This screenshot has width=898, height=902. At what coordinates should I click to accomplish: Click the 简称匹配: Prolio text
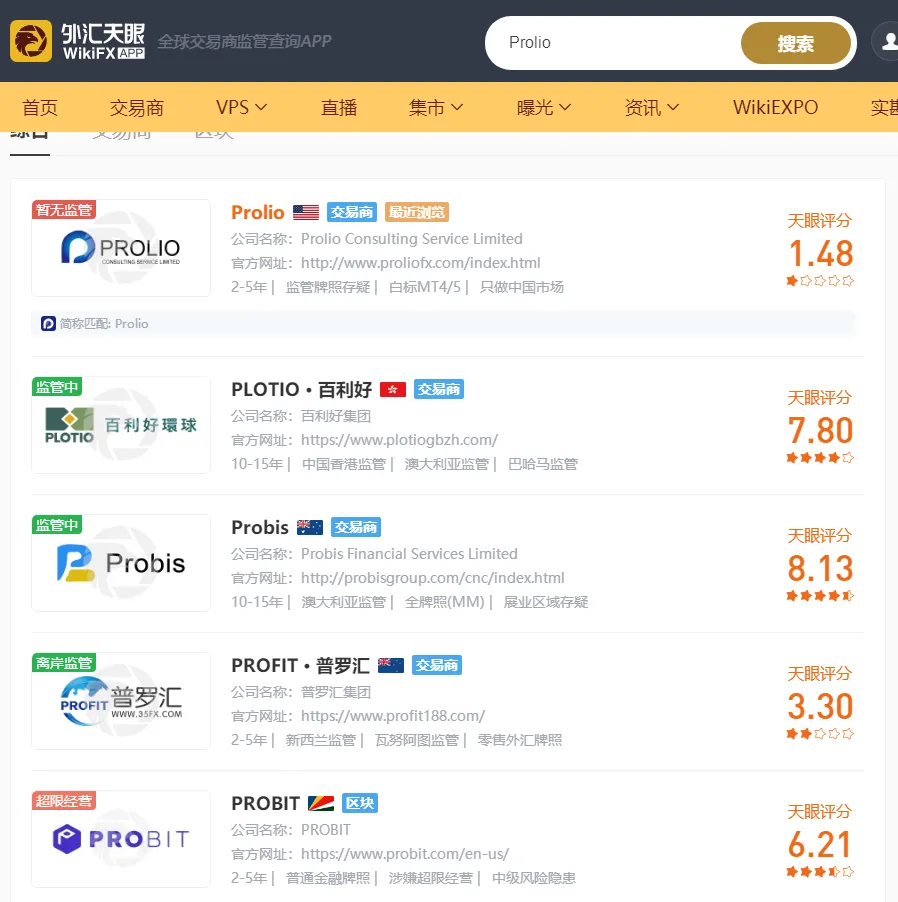(x=104, y=323)
